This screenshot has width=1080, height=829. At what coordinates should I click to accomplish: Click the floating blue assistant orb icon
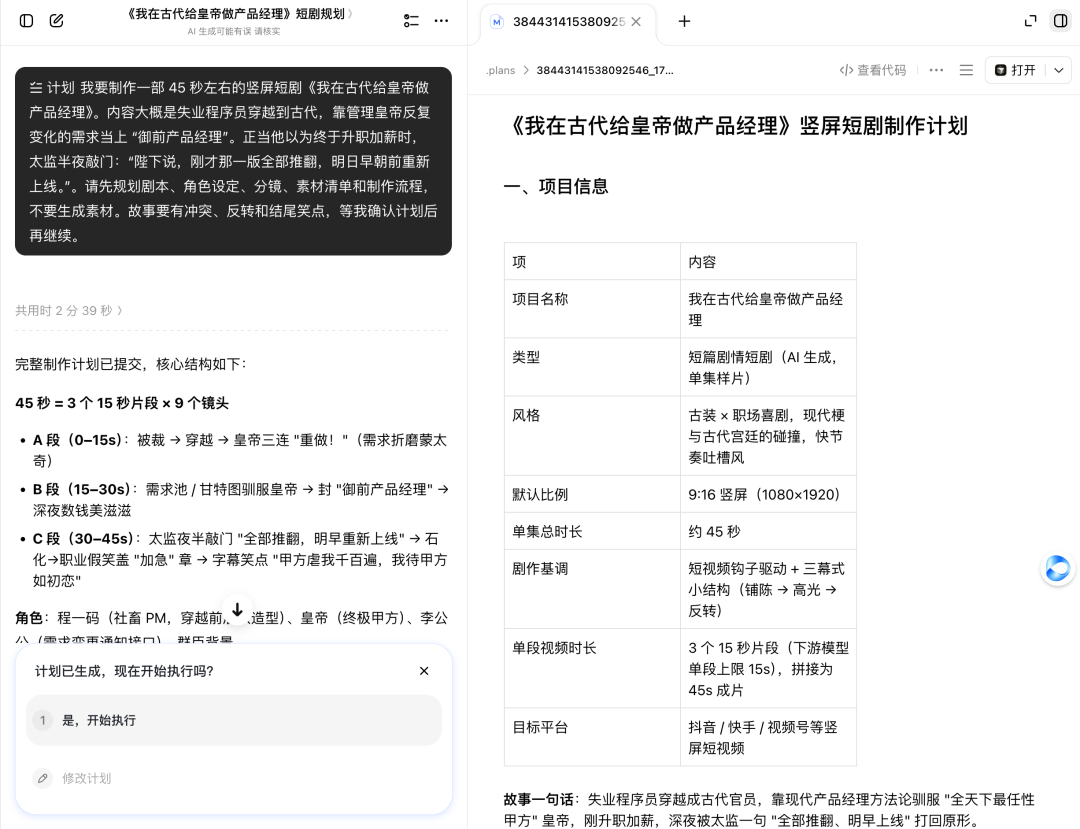point(1057,569)
